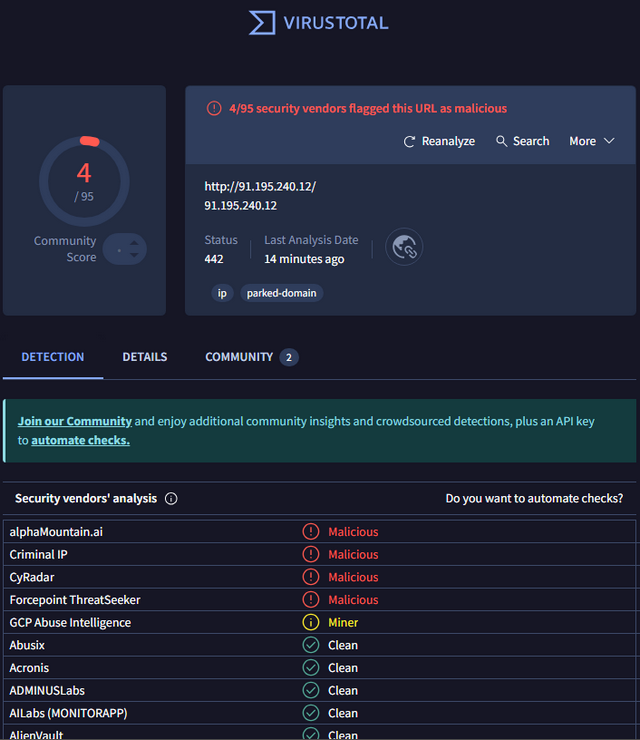Click the Reanalyze refresh icon
The width and height of the screenshot is (640, 740).
(x=409, y=142)
